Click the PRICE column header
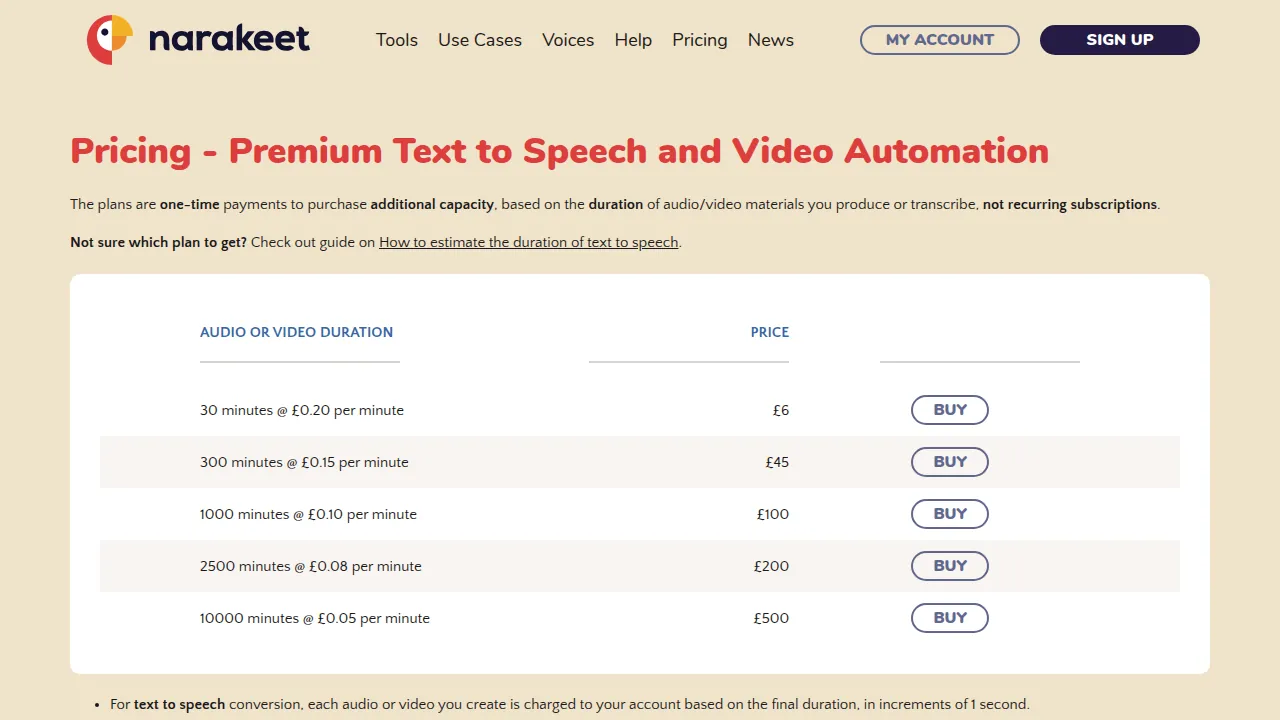This screenshot has width=1280, height=720. pos(770,332)
